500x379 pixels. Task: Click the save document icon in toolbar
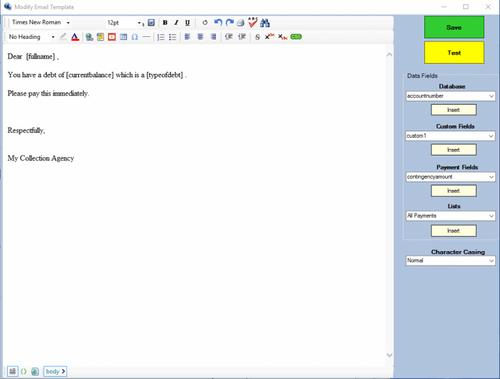151,23
